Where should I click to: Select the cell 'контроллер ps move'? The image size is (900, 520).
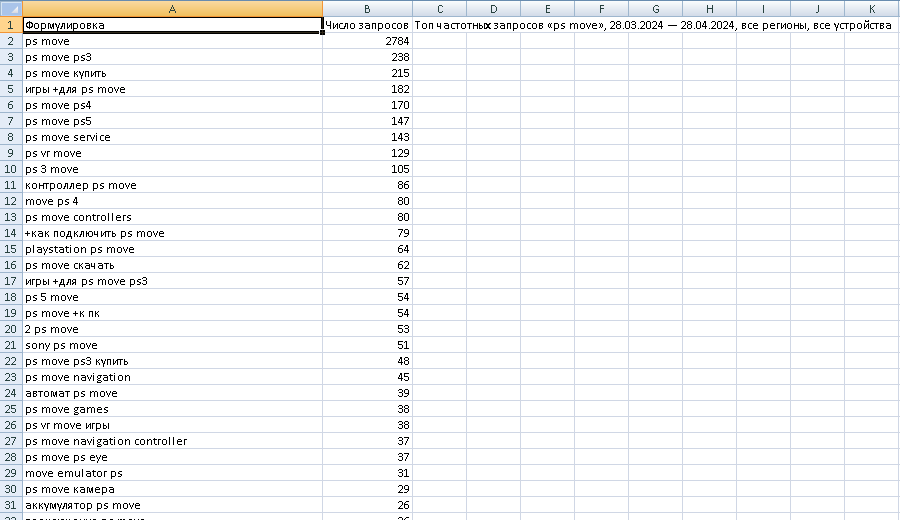coord(172,185)
